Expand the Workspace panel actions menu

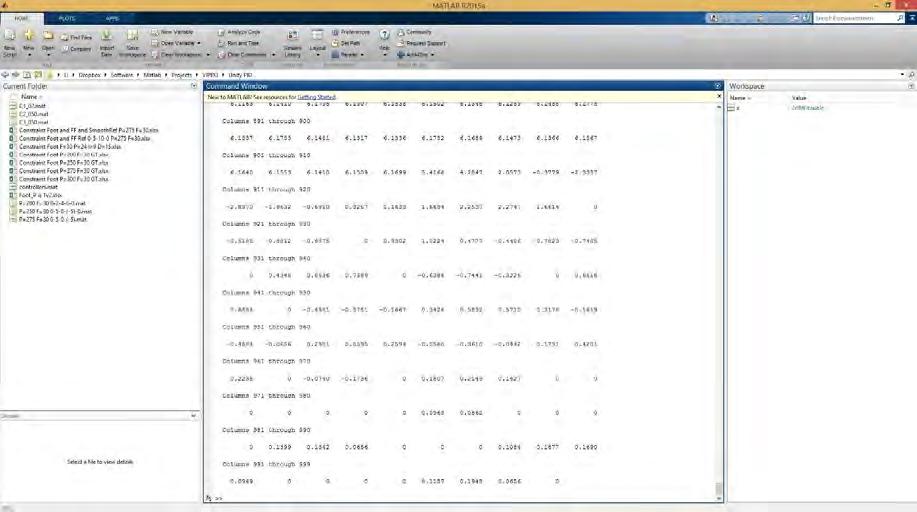[911, 86]
